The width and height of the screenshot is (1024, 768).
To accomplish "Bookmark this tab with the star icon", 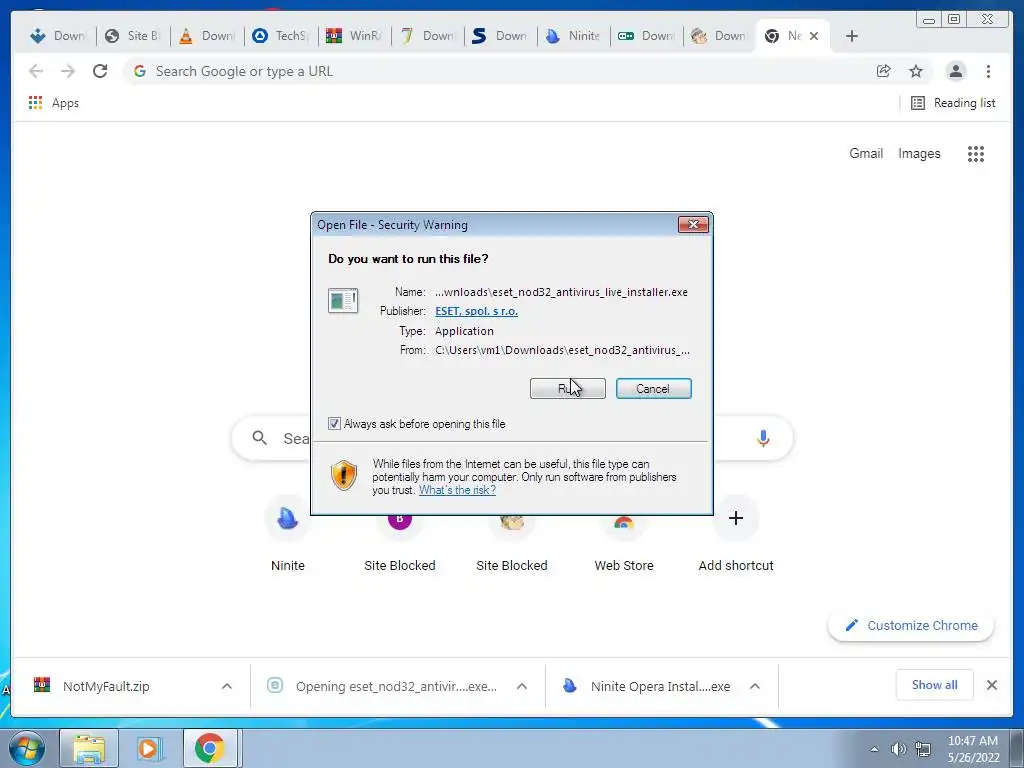I will click(916, 71).
